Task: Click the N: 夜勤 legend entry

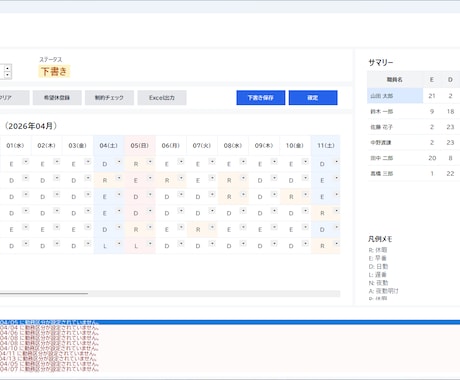Action: point(378,283)
